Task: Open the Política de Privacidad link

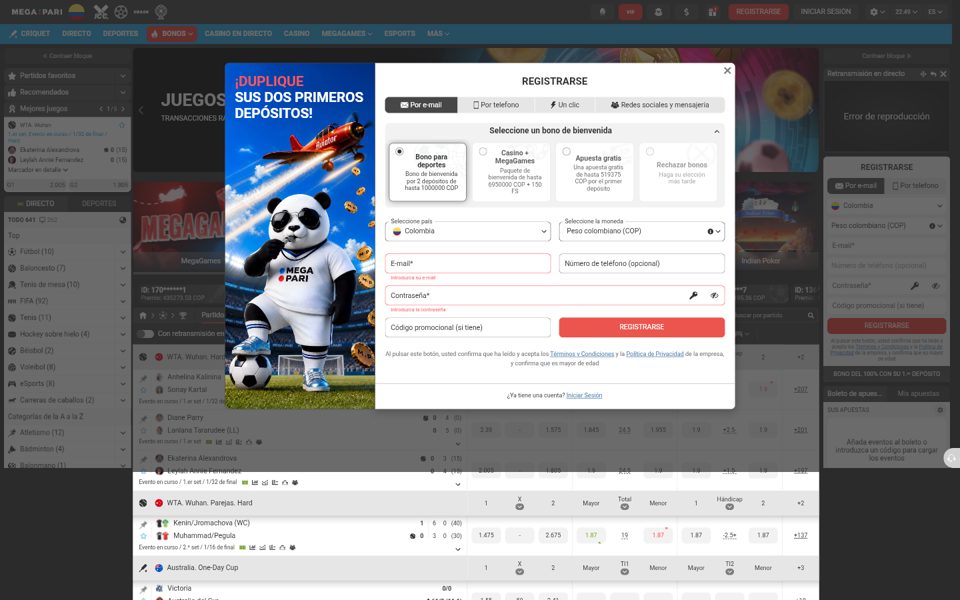Action: 654,354
